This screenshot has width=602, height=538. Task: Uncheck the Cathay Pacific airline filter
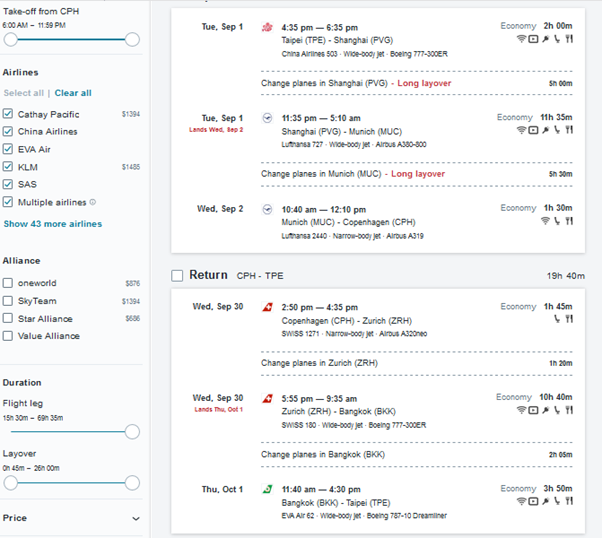[8, 114]
